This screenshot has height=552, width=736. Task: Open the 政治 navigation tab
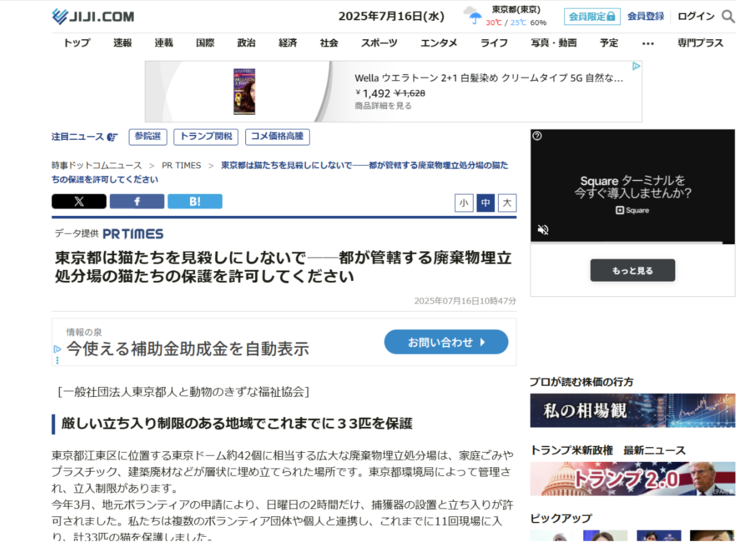click(246, 43)
